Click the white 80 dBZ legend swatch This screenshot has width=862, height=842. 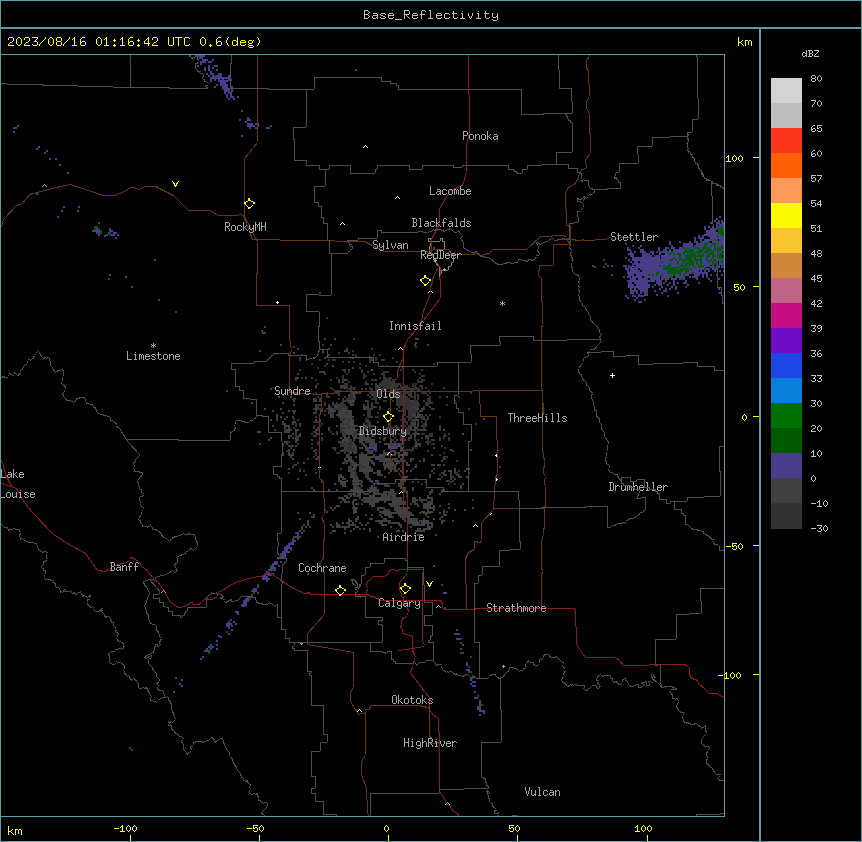[786, 91]
